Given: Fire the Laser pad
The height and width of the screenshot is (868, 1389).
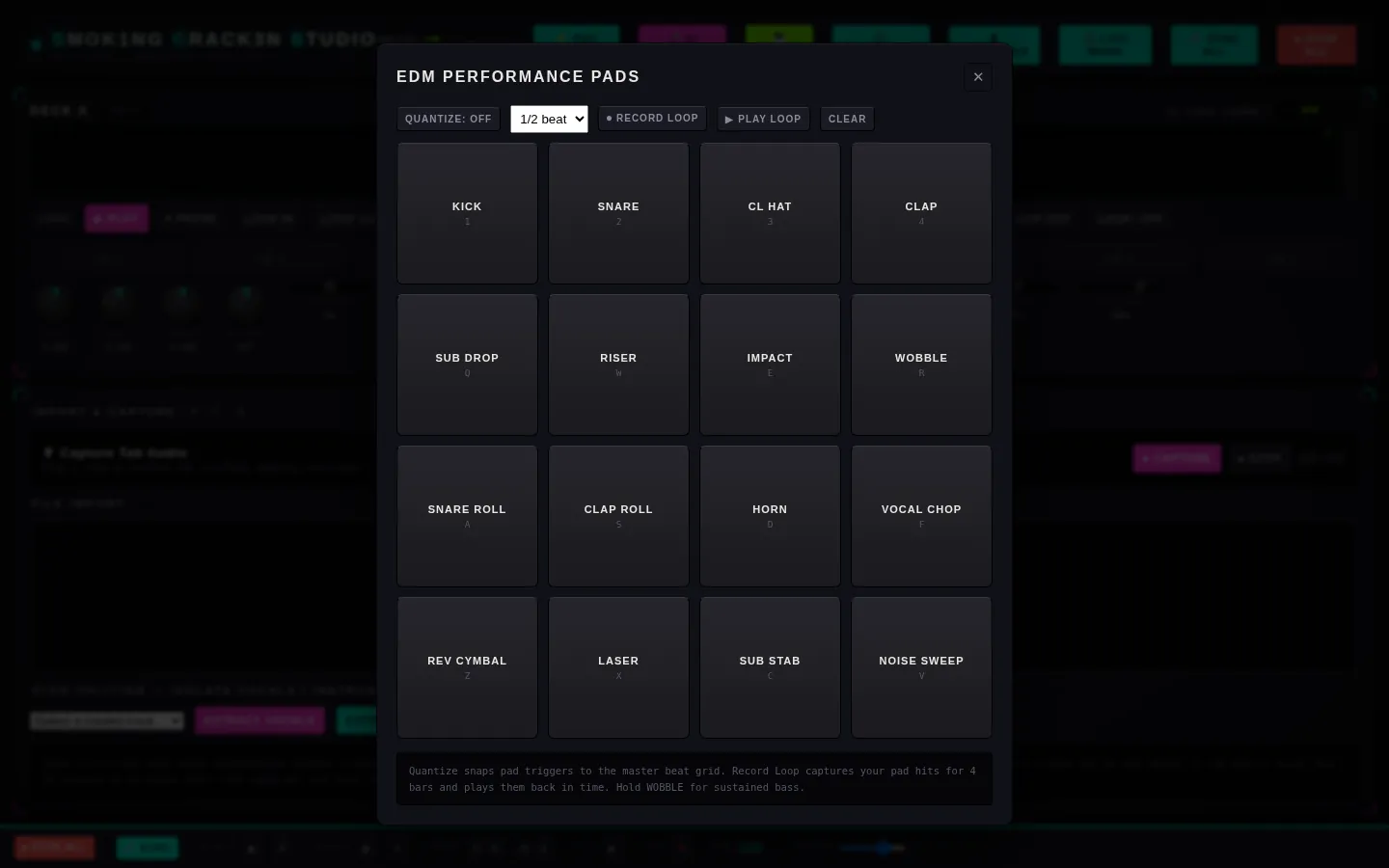Looking at the screenshot, I should click(618, 667).
